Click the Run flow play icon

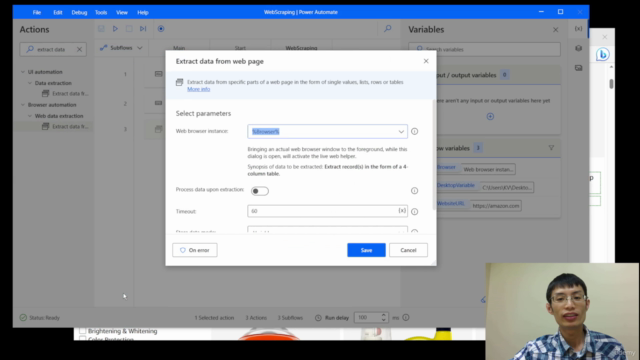point(115,29)
